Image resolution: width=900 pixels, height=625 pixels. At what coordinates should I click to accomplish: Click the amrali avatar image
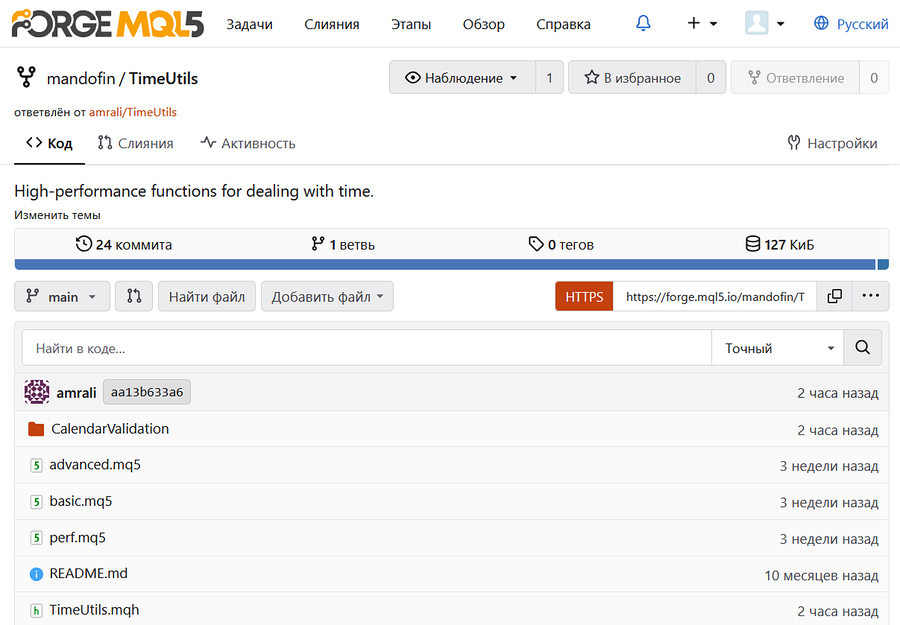click(x=37, y=392)
